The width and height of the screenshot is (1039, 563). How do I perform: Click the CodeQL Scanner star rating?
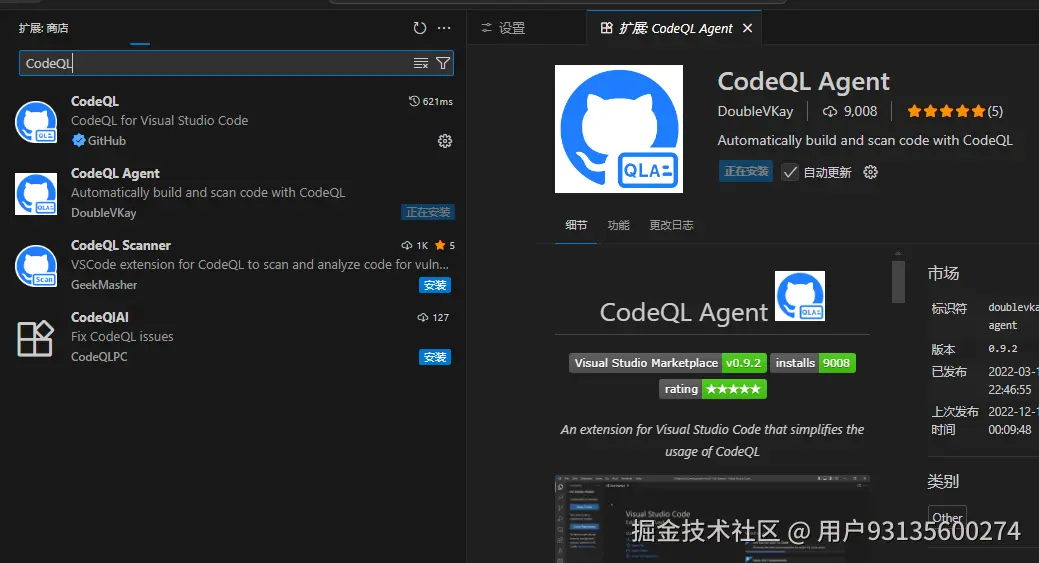[445, 245]
